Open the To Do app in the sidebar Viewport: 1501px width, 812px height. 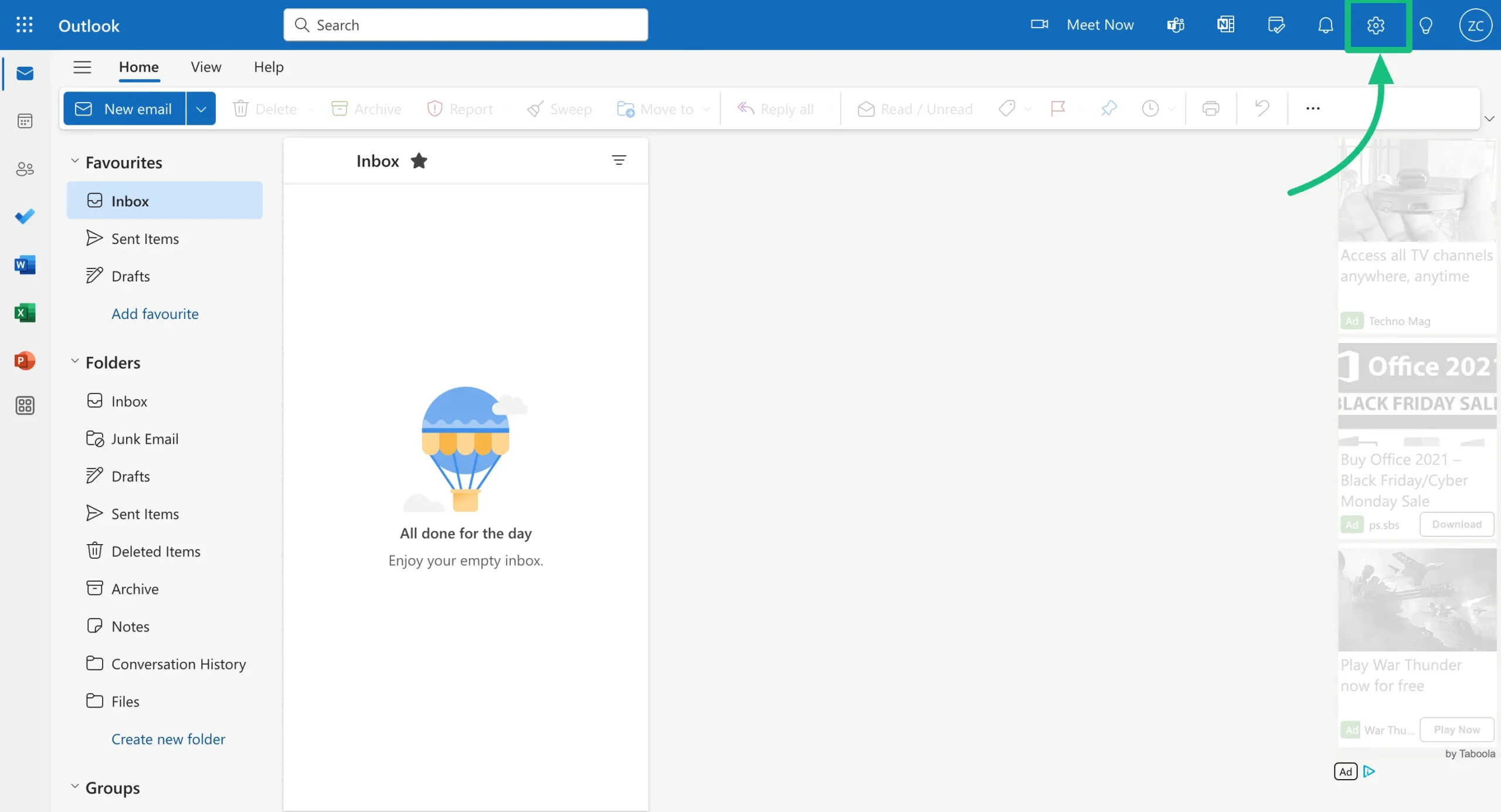tap(25, 216)
